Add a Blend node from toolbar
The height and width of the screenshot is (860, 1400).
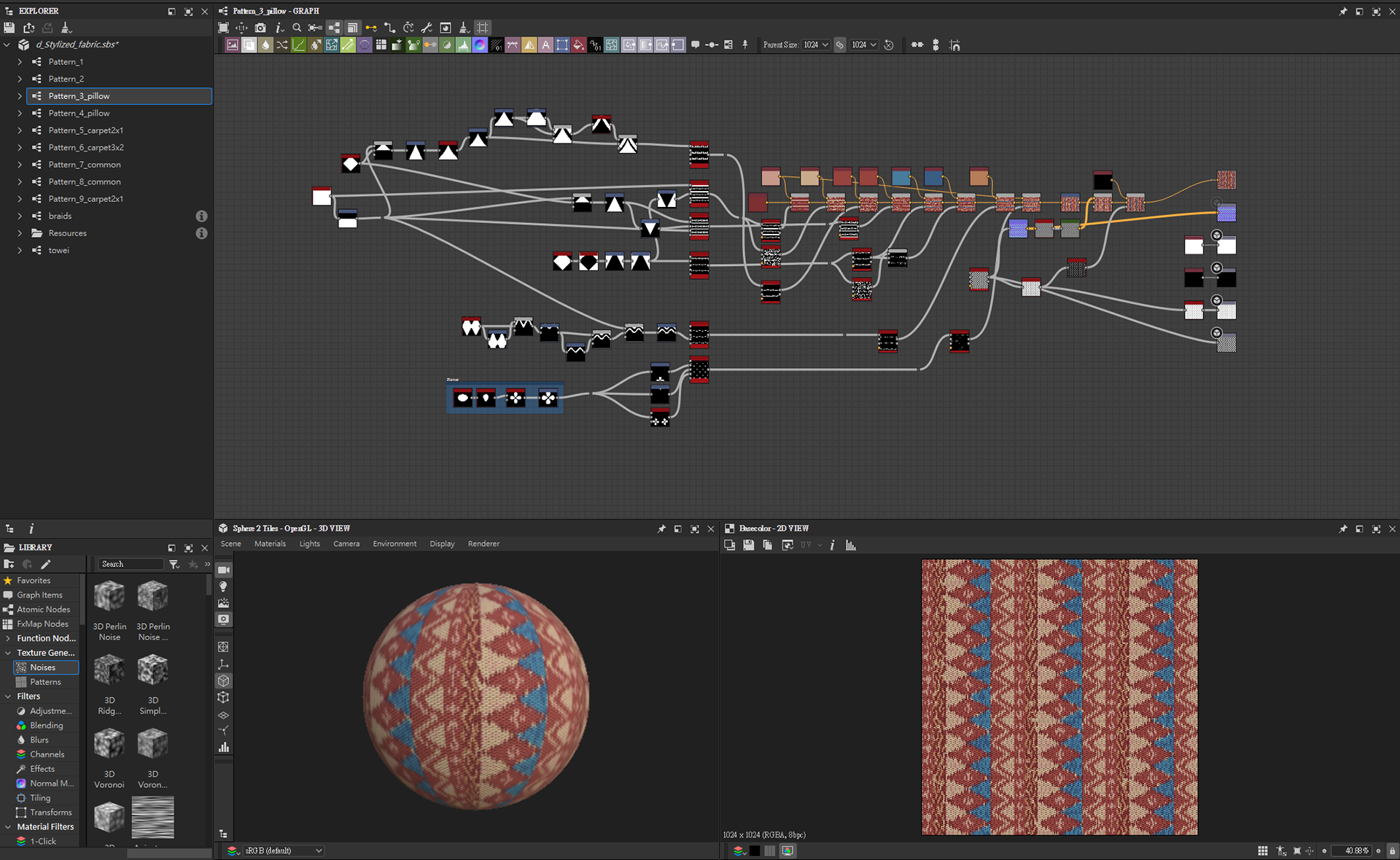249,45
